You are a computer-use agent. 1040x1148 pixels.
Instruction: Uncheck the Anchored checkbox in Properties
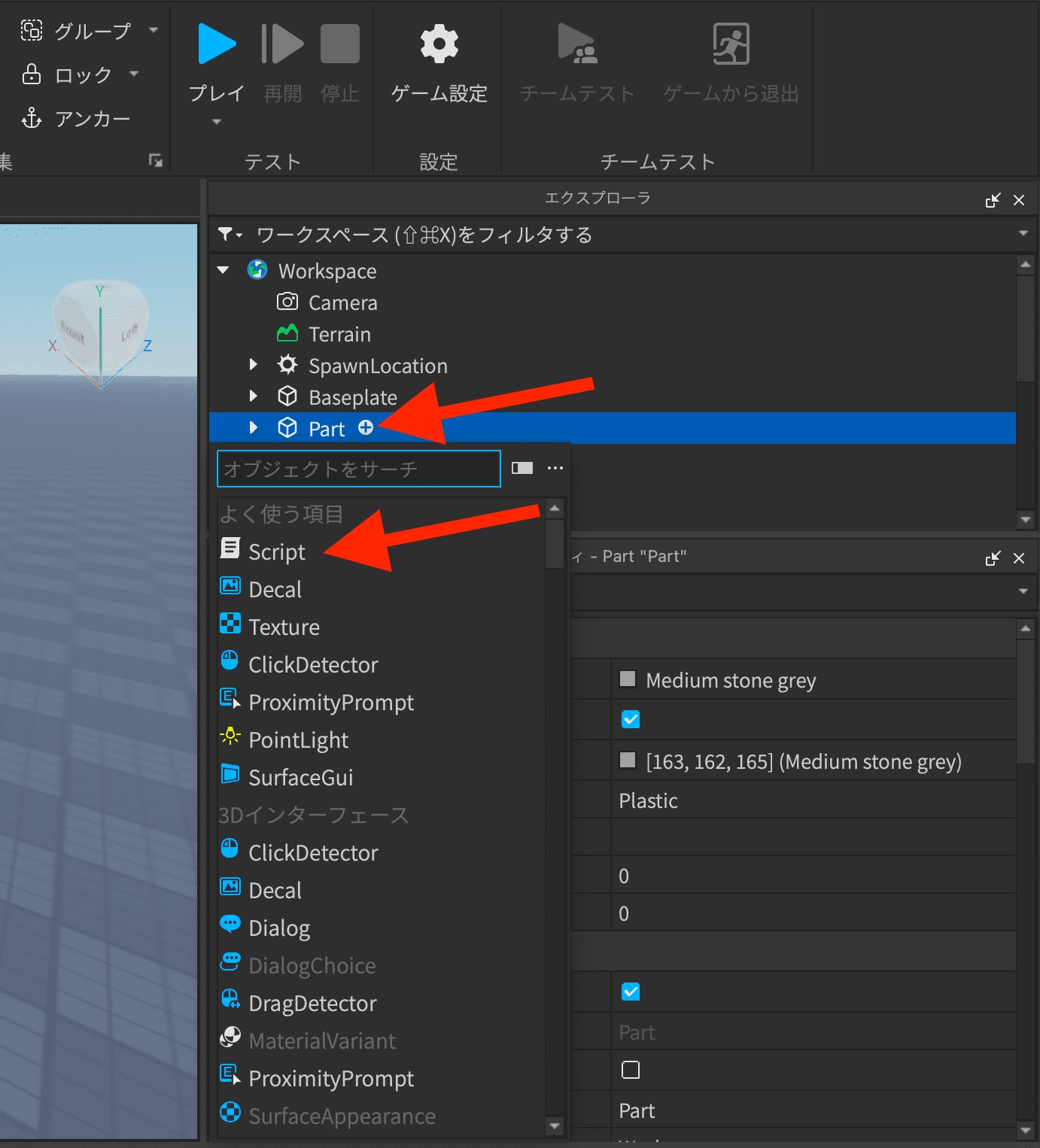[631, 992]
